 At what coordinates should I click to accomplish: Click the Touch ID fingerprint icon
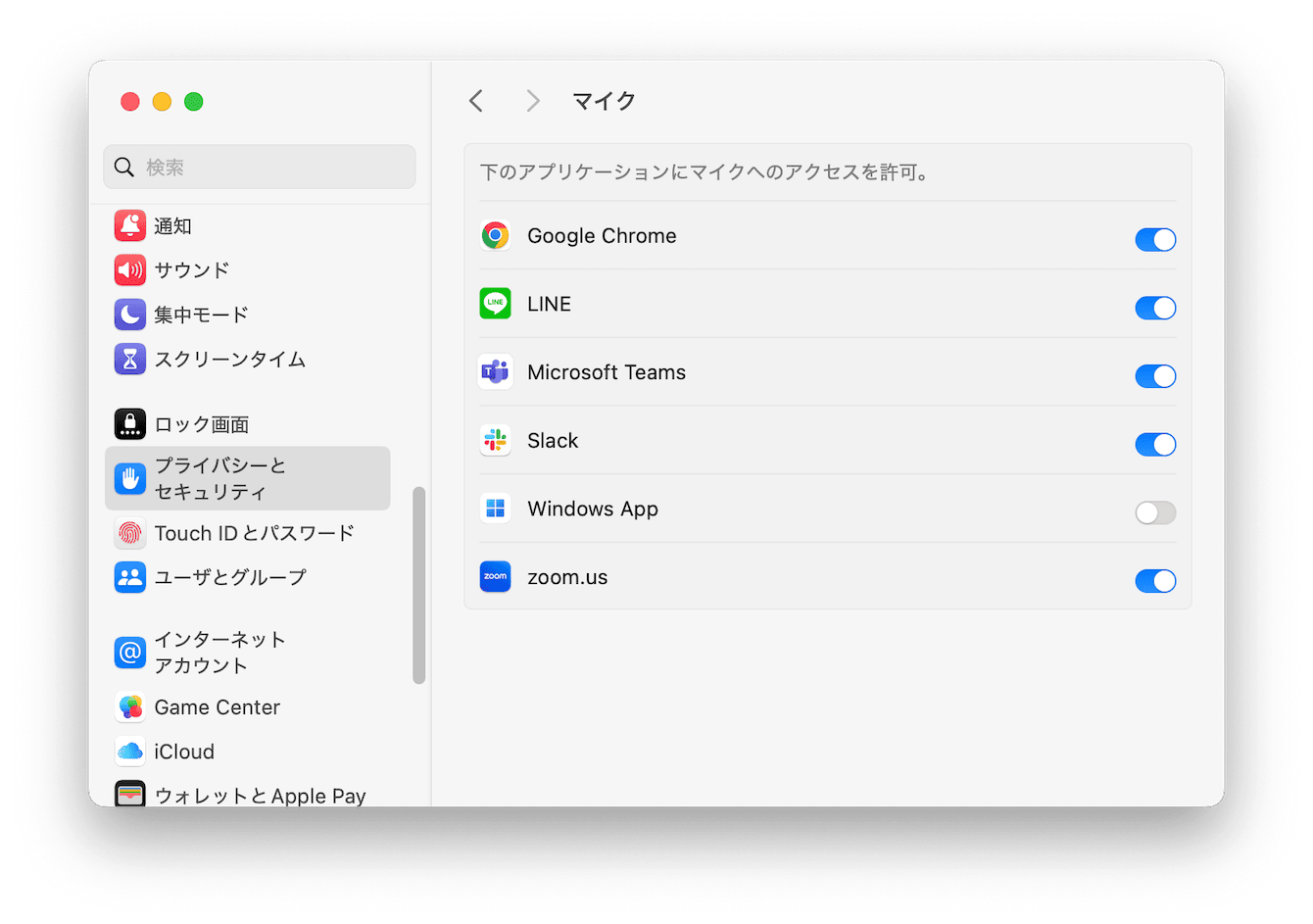click(x=130, y=533)
